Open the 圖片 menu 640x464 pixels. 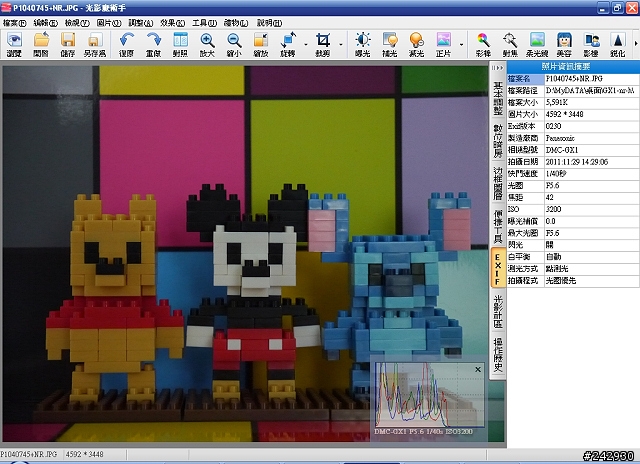point(109,23)
